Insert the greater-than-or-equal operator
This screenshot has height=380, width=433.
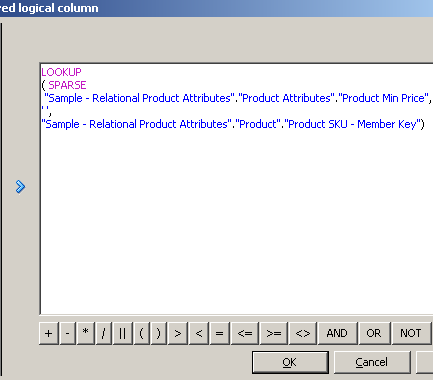tap(274, 333)
